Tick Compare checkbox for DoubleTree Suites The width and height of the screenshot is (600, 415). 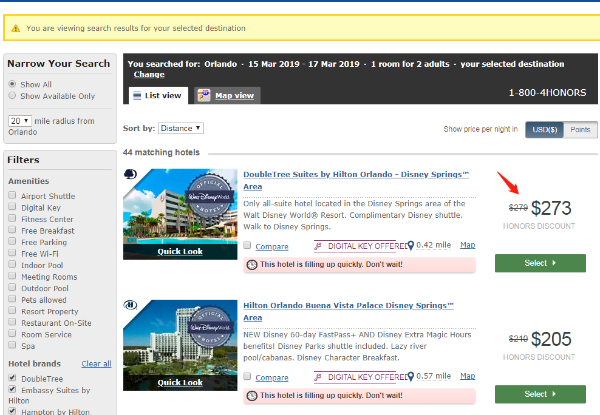(247, 245)
